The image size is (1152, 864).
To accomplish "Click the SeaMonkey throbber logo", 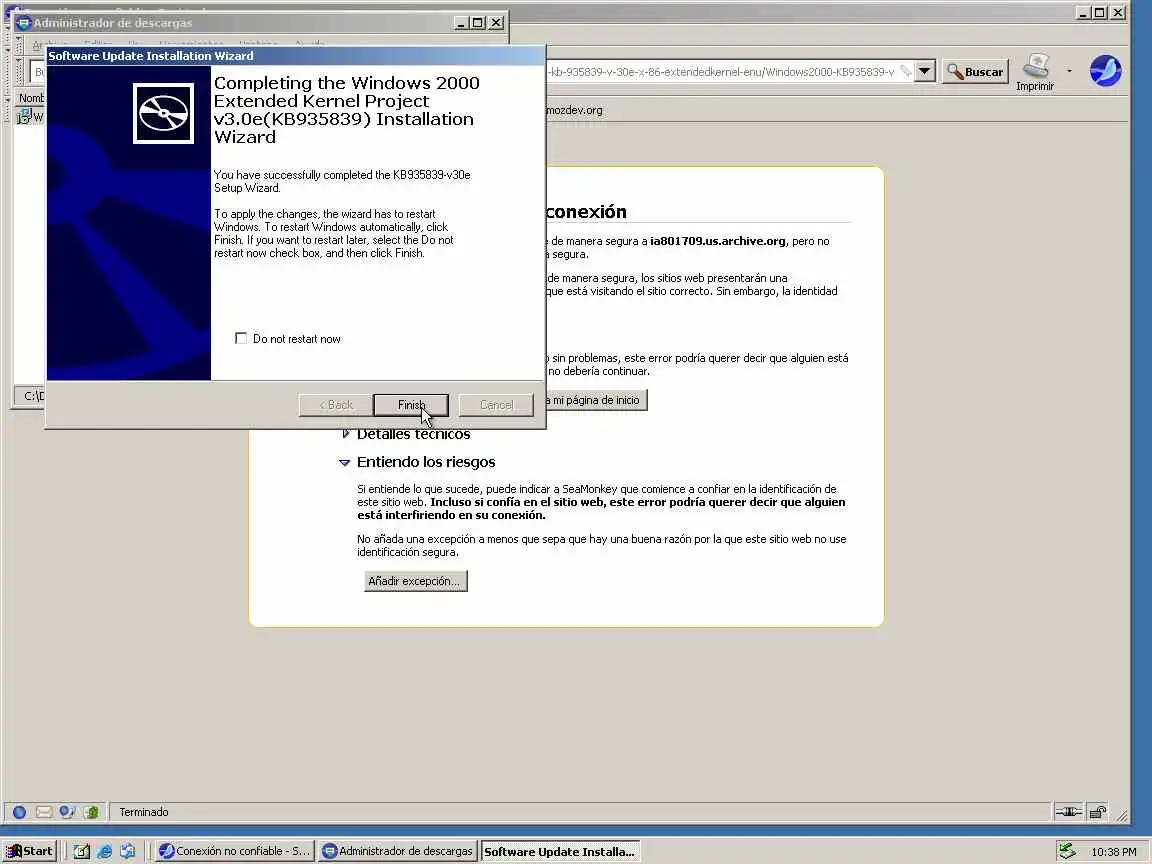I will (x=1105, y=71).
